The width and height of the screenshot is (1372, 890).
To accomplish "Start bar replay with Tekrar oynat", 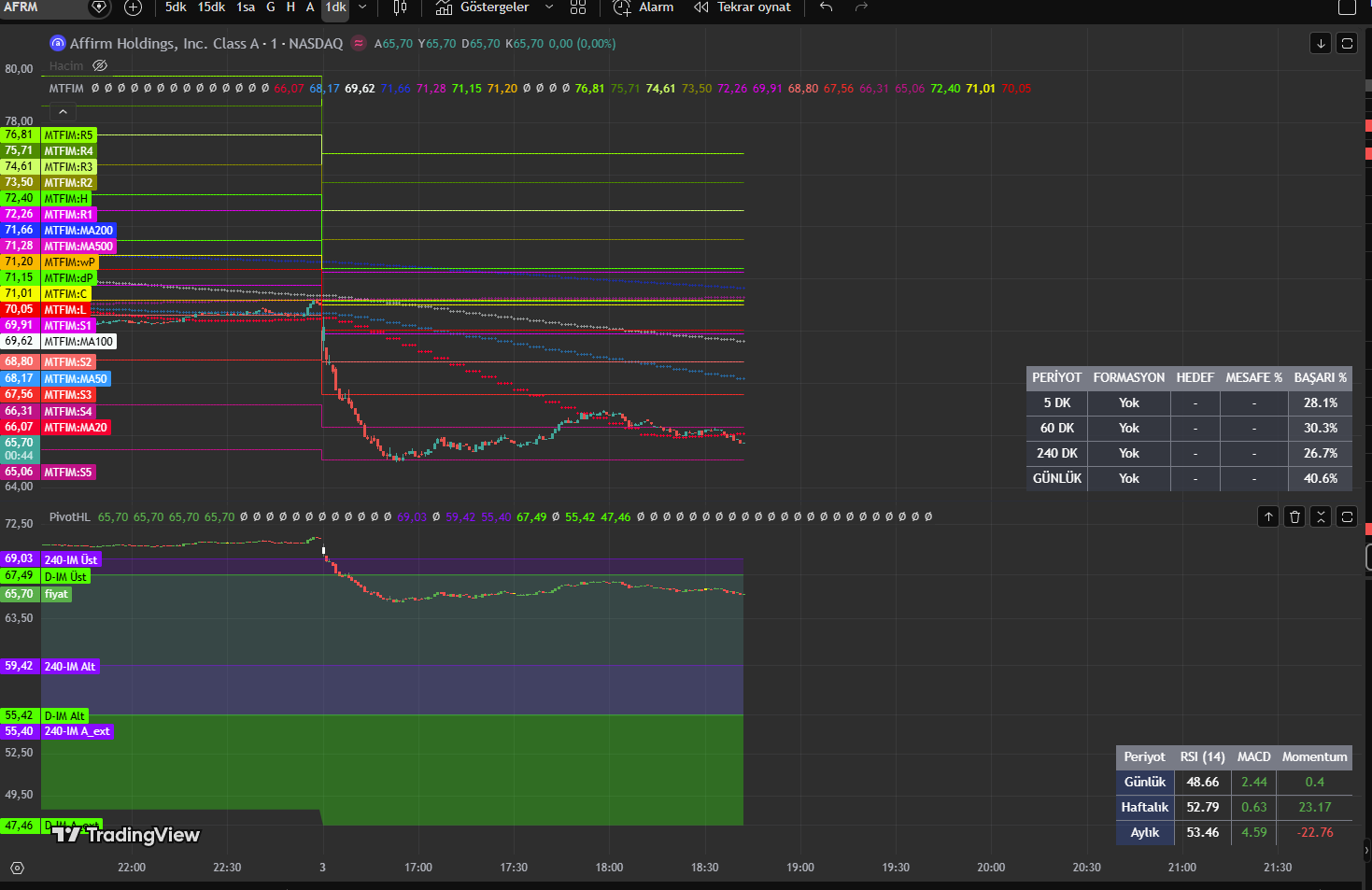I will [x=743, y=7].
